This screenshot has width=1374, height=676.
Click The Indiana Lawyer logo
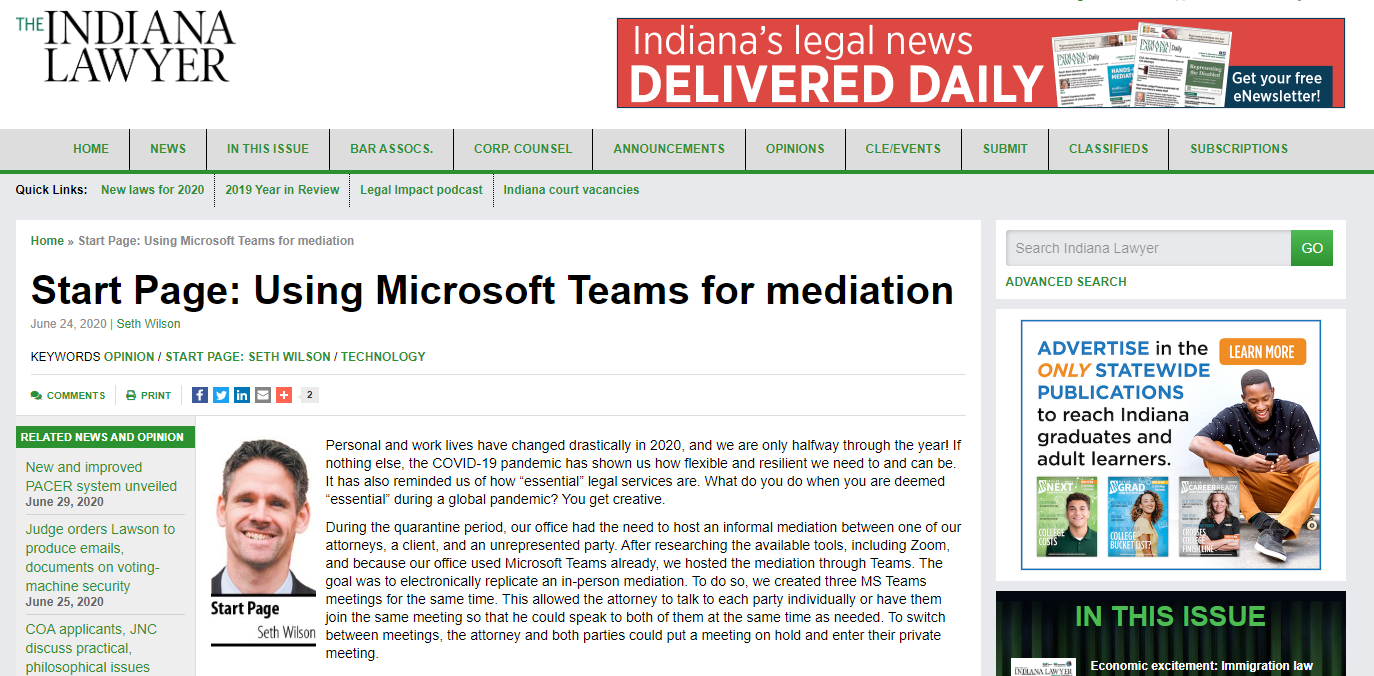tap(125, 47)
